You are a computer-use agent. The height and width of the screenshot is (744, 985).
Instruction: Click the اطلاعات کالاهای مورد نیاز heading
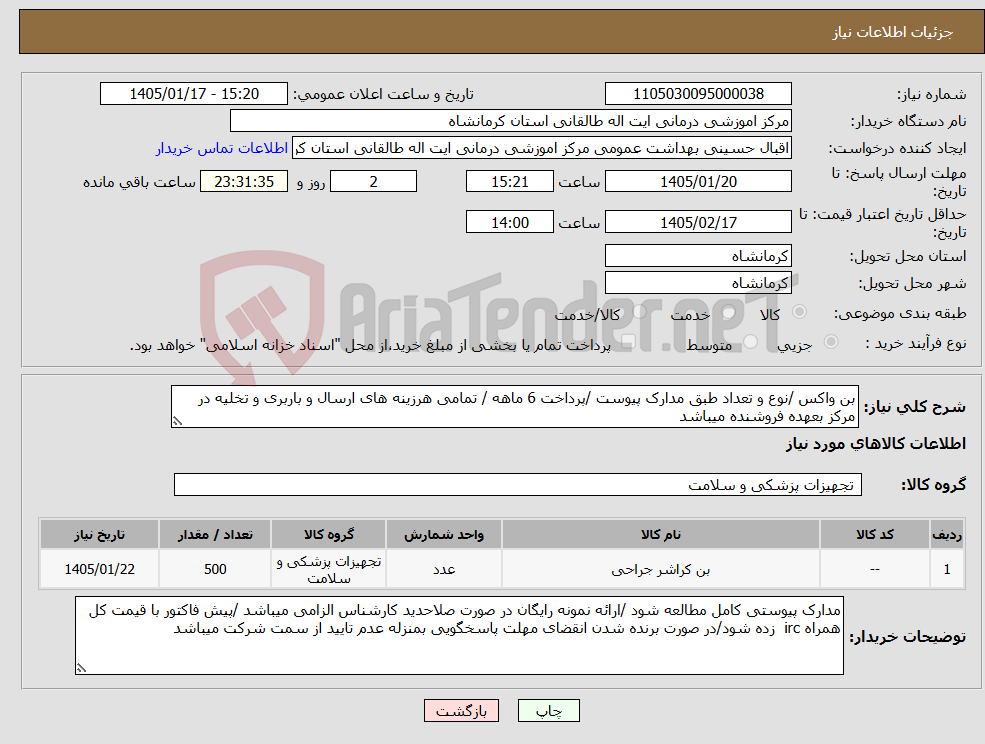[876, 444]
